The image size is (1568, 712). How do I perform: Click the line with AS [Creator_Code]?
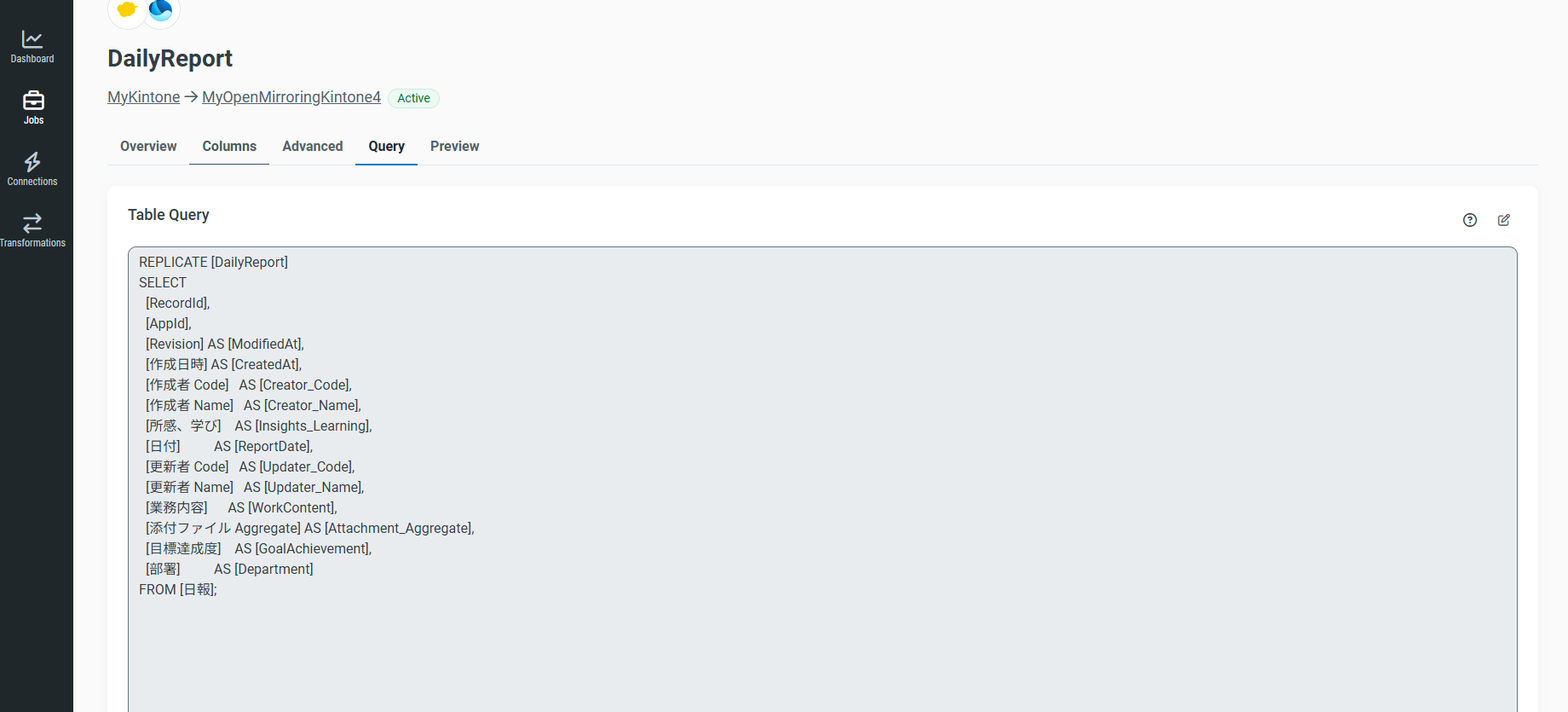pyautogui.click(x=248, y=385)
